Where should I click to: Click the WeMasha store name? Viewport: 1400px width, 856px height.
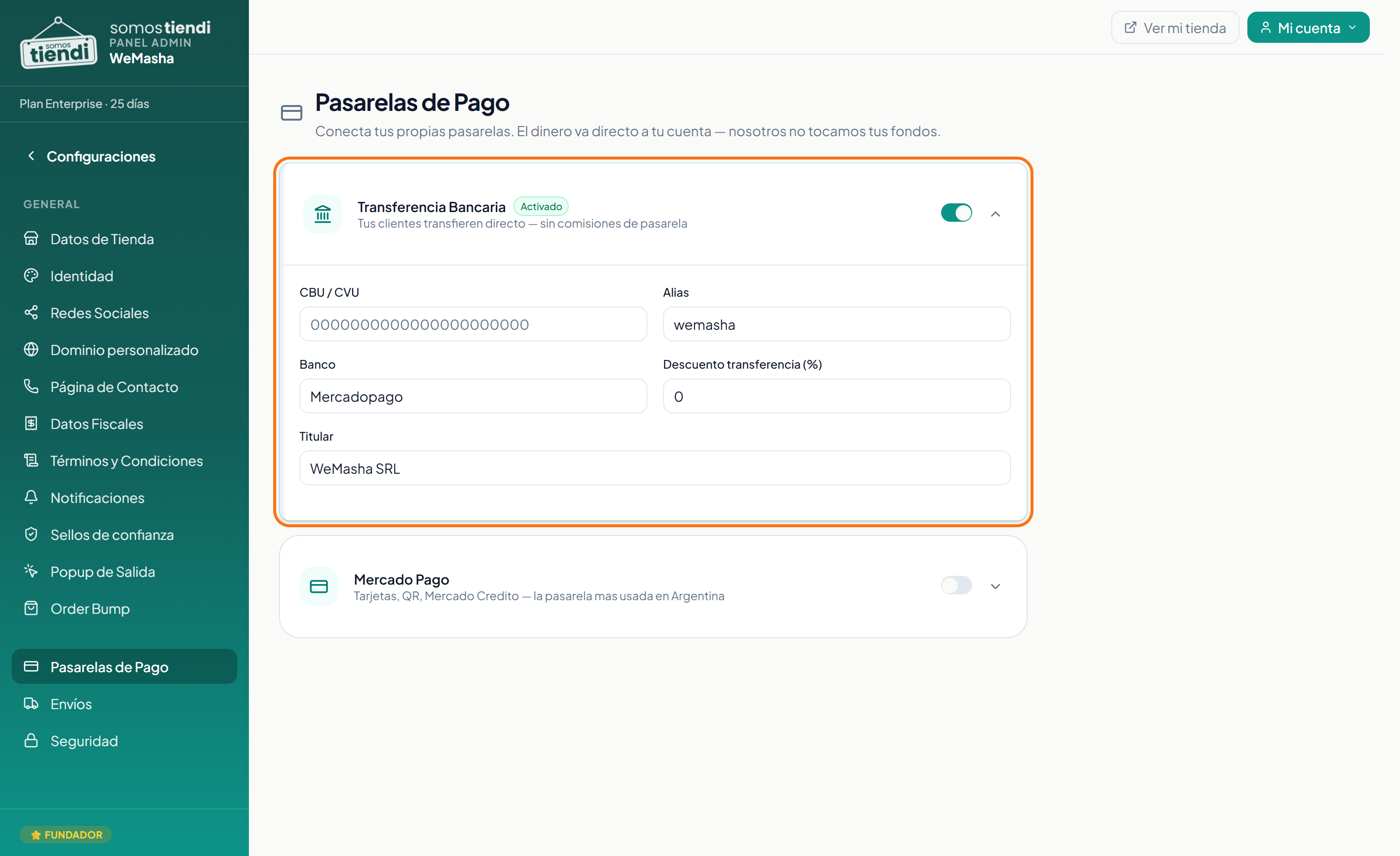[141, 58]
